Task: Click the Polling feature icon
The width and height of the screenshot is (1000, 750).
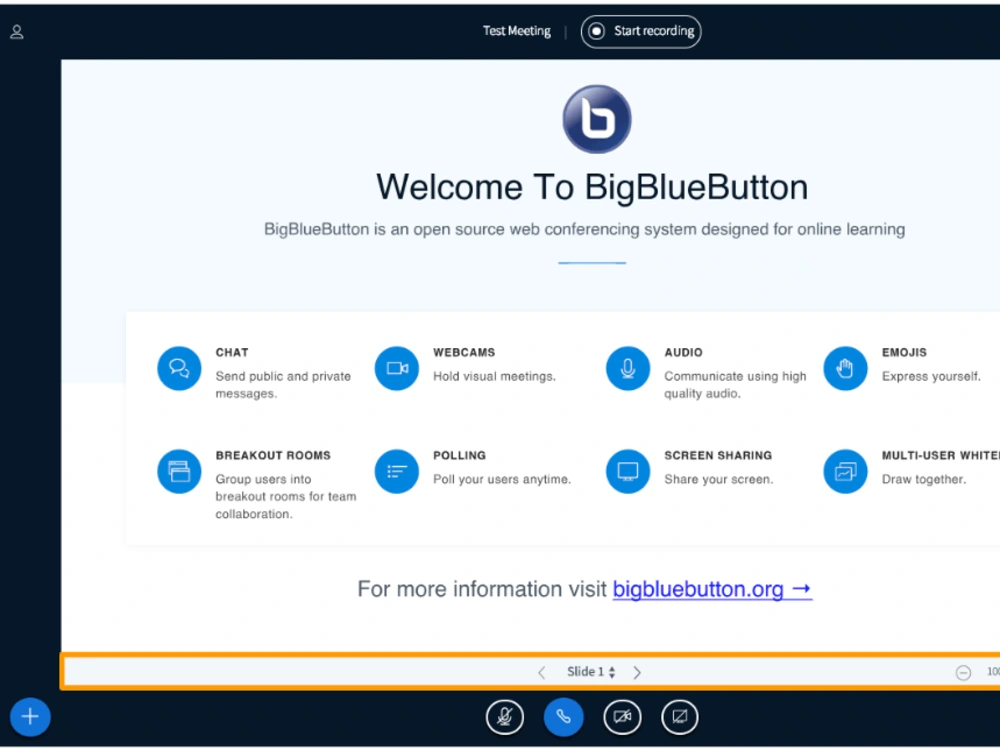Action: (397, 471)
